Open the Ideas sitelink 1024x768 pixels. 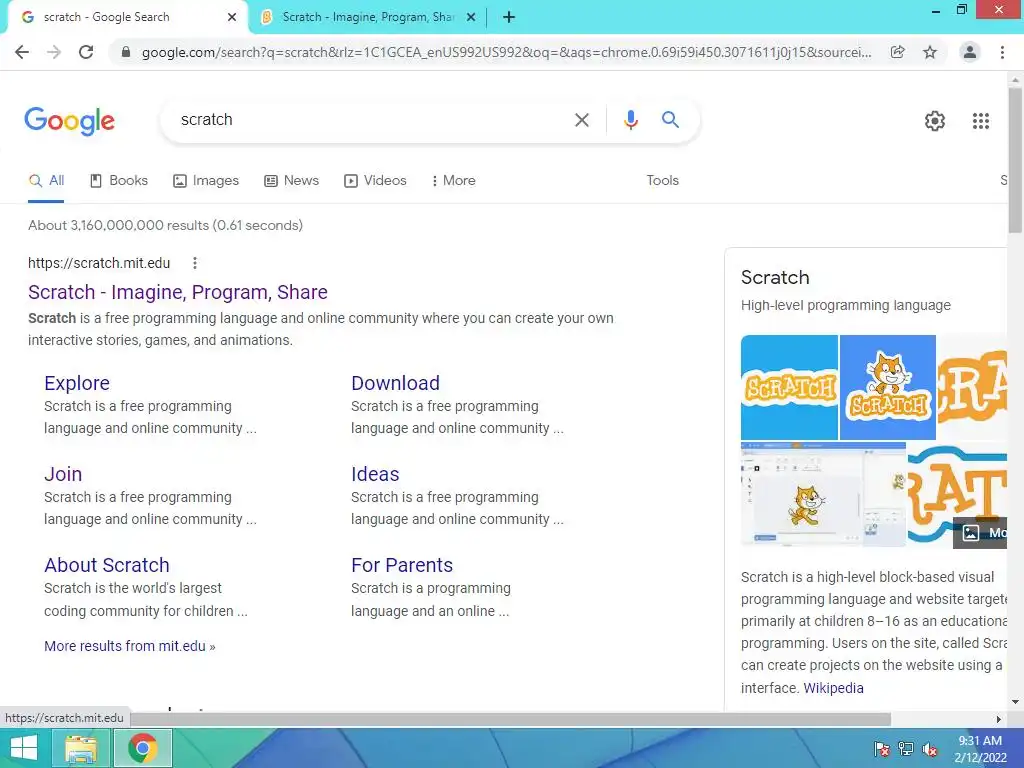click(x=375, y=474)
